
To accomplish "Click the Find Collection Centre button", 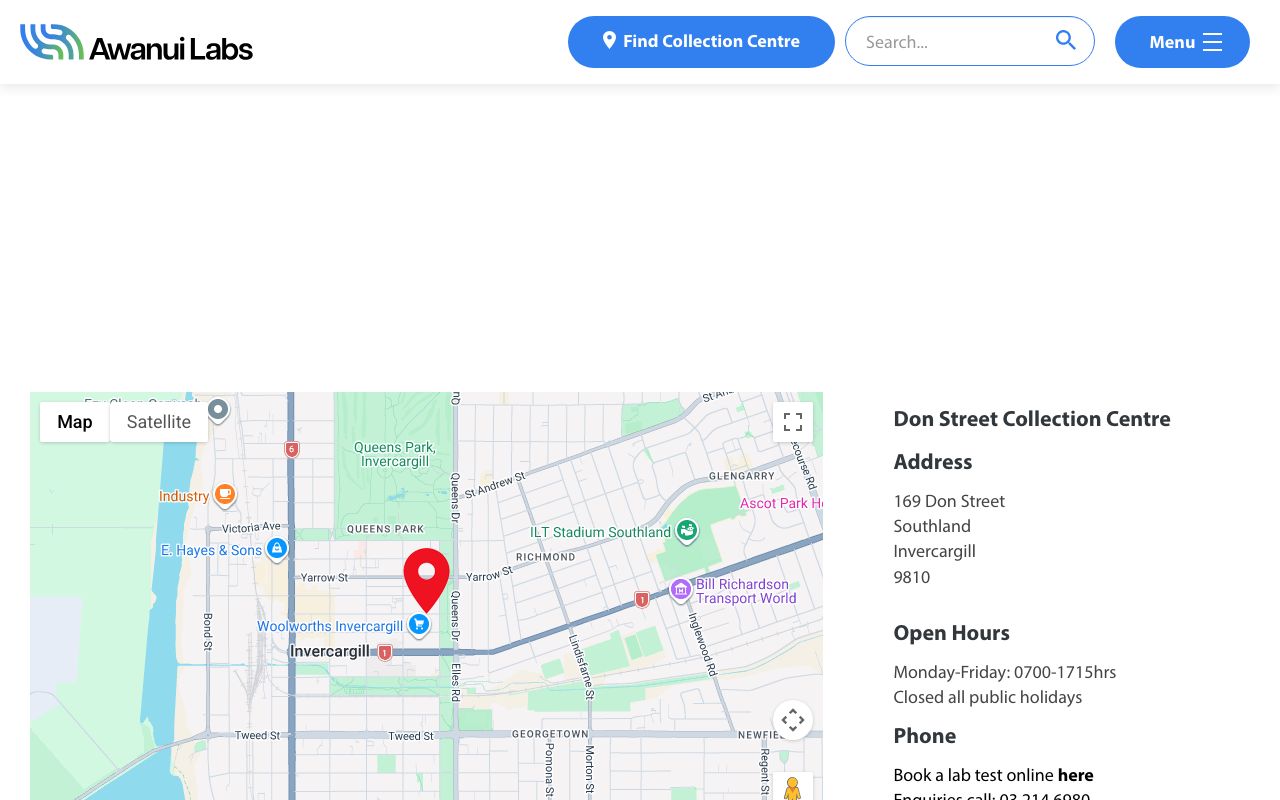I will (x=701, y=42).
